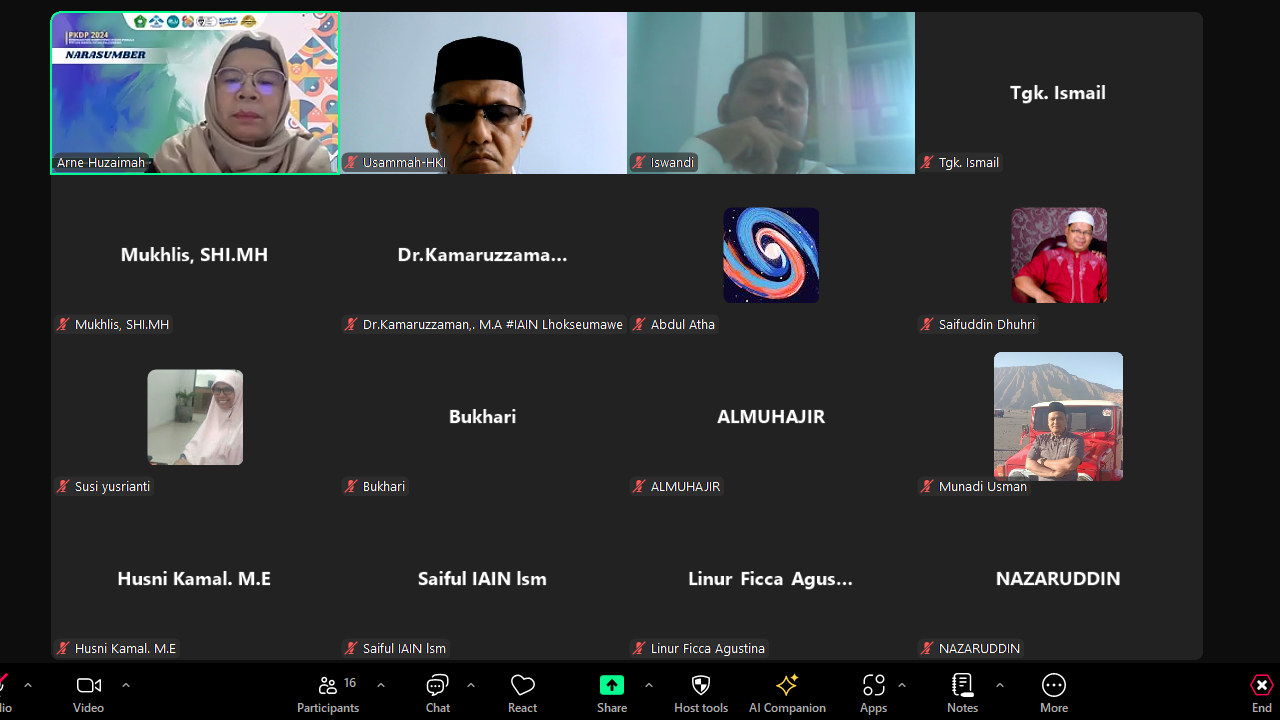The height and width of the screenshot is (720, 1280).
Task: Click the large Bukhari name tile
Action: [482, 417]
